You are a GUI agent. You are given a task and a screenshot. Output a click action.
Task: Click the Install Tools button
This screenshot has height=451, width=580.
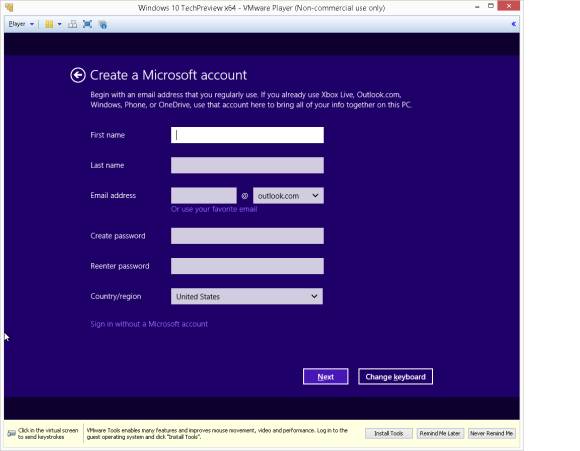388,433
